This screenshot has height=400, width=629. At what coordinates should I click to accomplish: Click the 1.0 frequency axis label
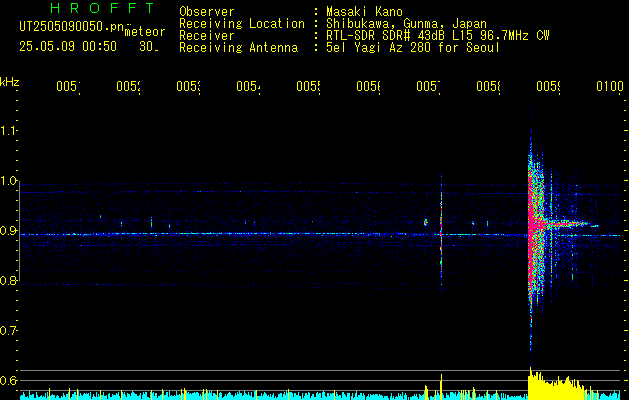coord(8,181)
